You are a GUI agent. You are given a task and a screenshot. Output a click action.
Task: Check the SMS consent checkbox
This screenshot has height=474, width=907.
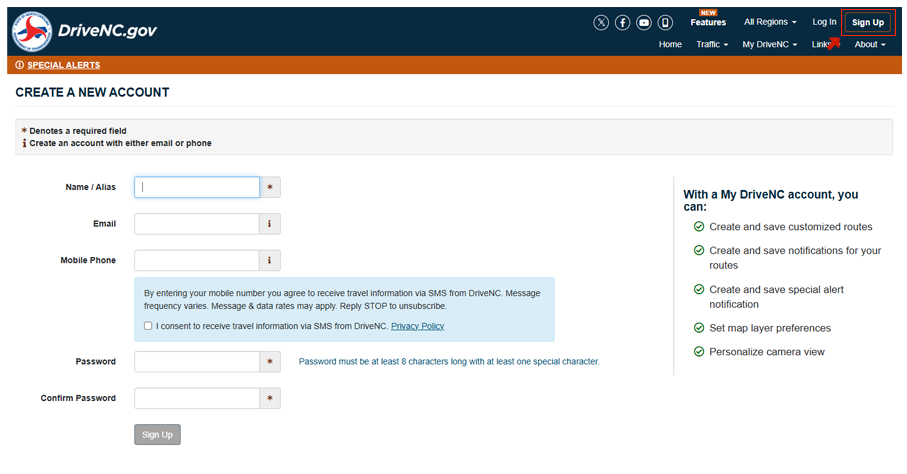pyautogui.click(x=148, y=326)
